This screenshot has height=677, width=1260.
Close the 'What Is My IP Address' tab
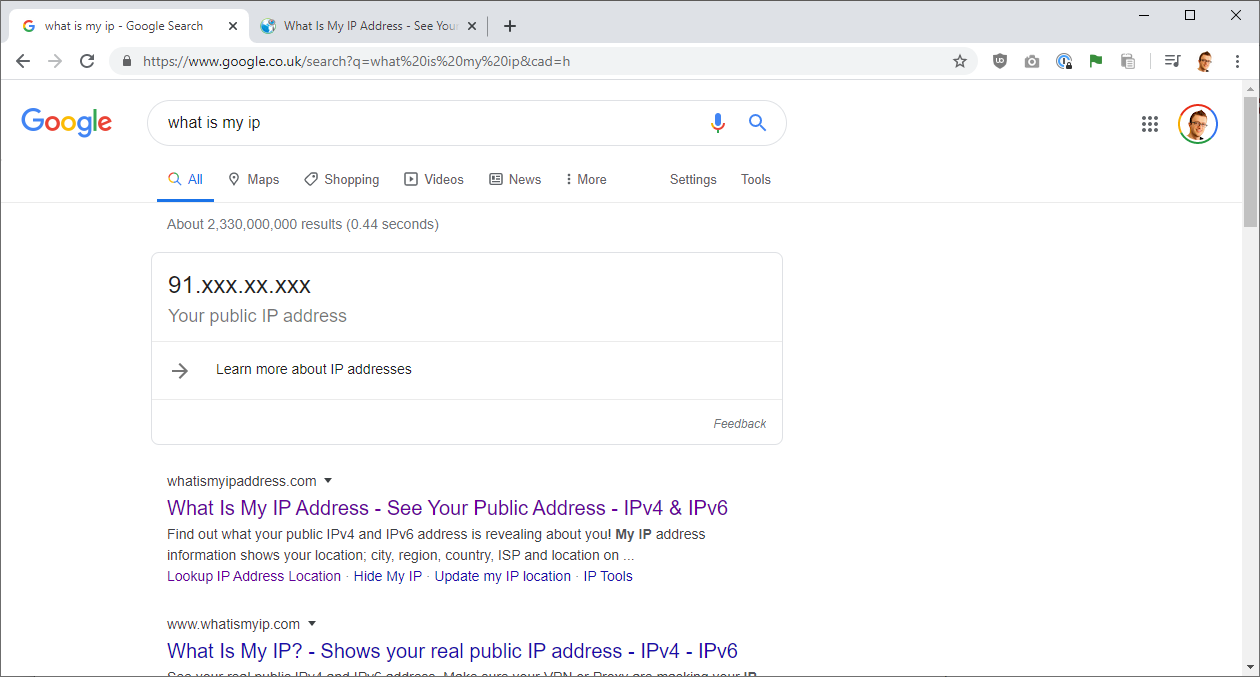click(472, 26)
